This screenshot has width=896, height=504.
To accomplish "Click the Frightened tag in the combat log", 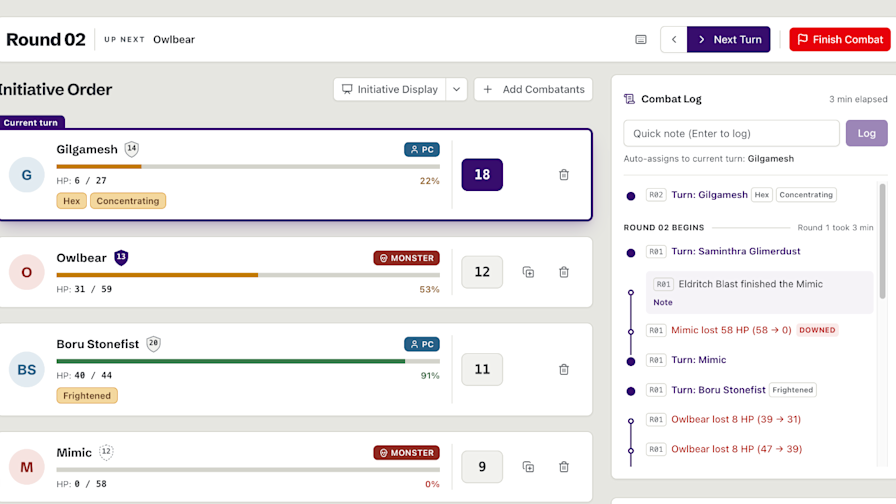I will 793,390.
